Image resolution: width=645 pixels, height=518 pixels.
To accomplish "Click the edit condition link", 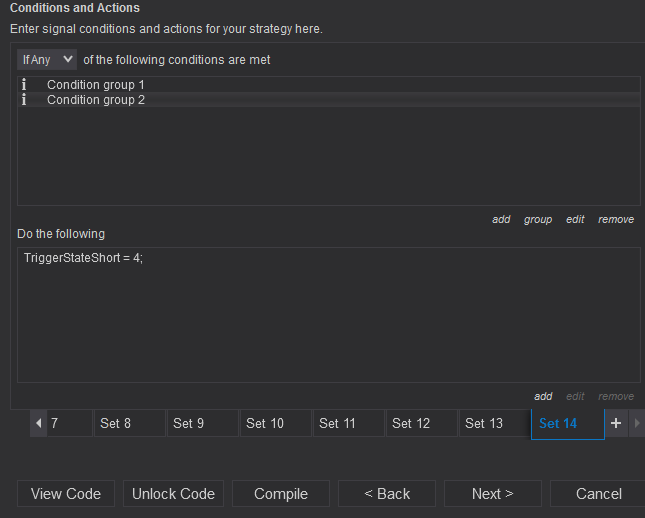I will click(575, 219).
